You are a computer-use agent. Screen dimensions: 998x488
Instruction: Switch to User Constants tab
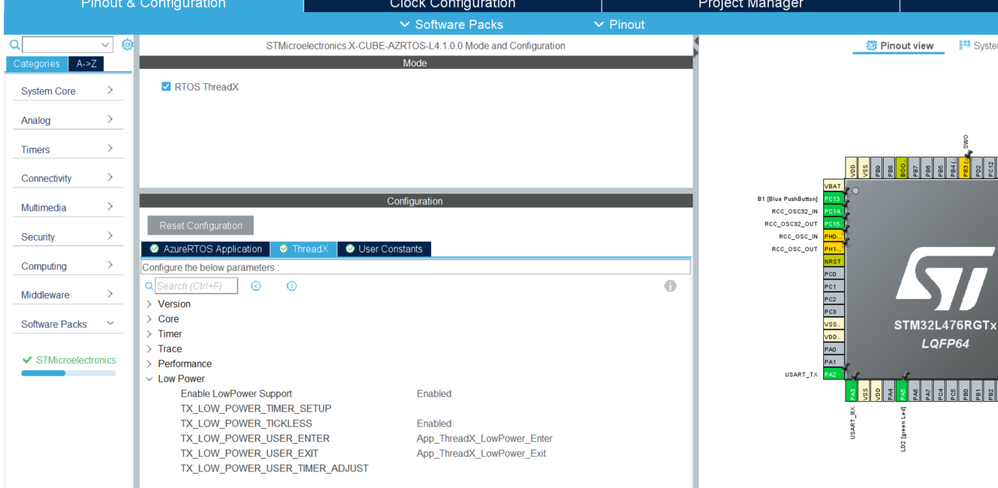coord(384,249)
